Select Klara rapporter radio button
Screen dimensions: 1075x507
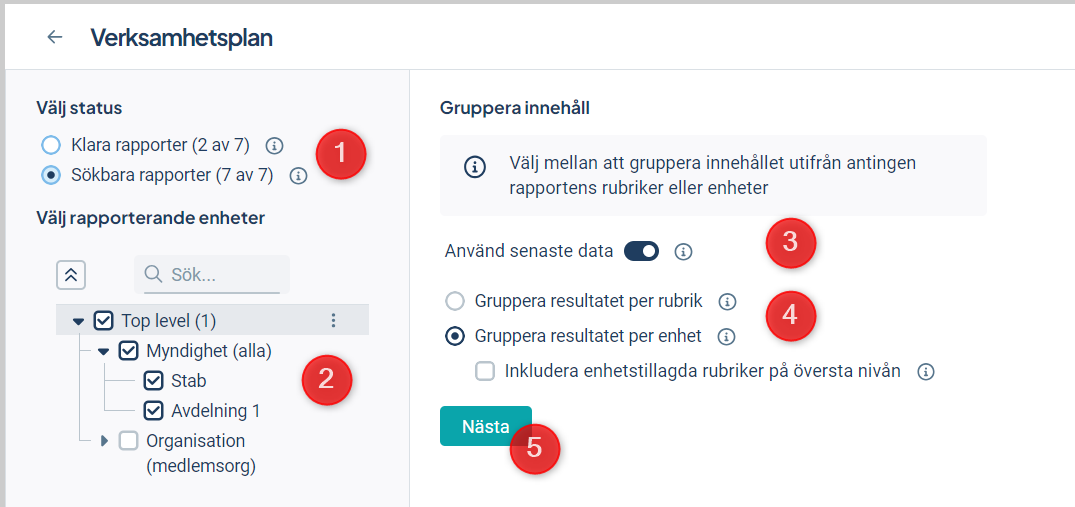(x=51, y=145)
